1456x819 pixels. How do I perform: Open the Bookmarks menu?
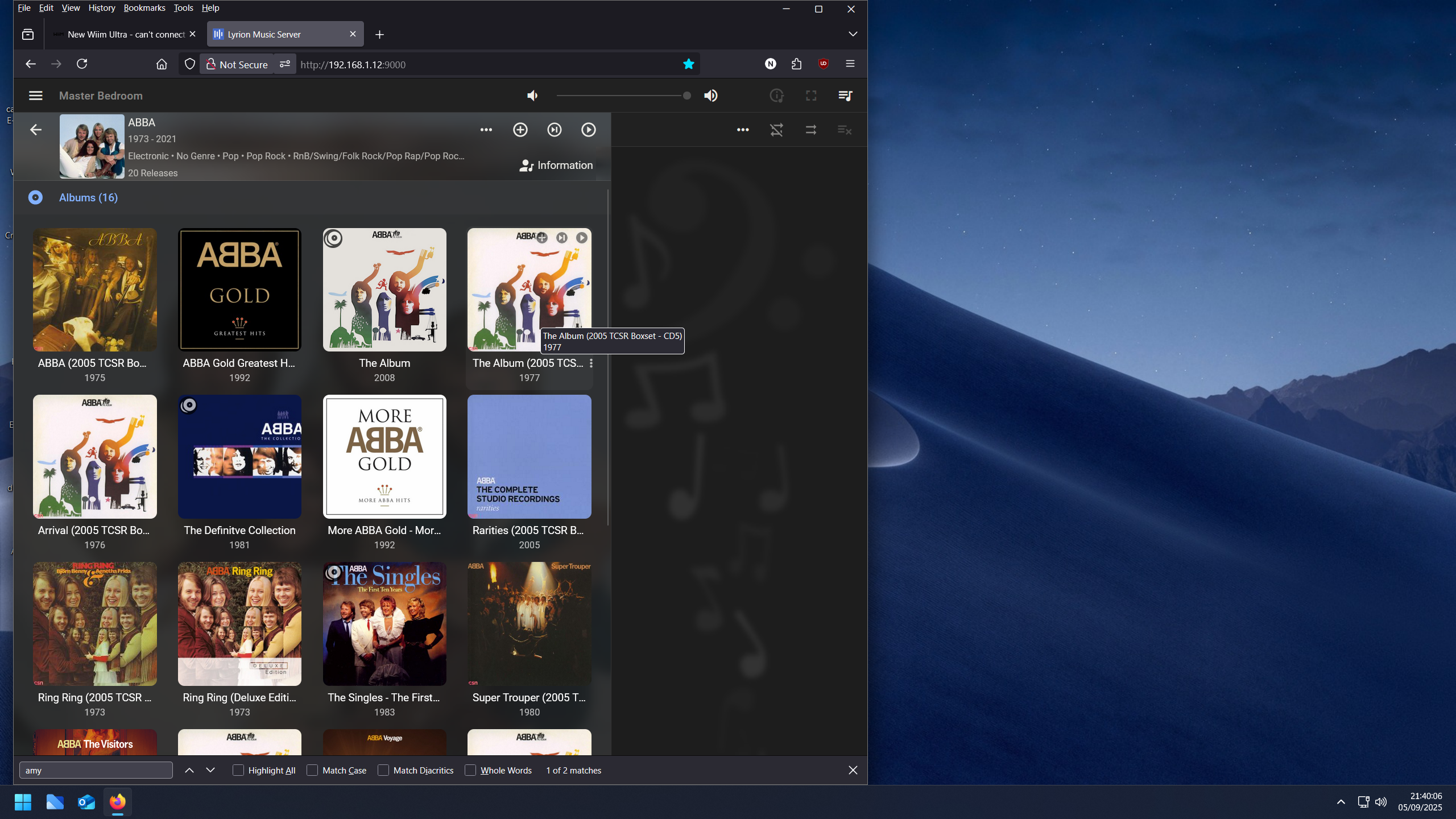point(144,8)
